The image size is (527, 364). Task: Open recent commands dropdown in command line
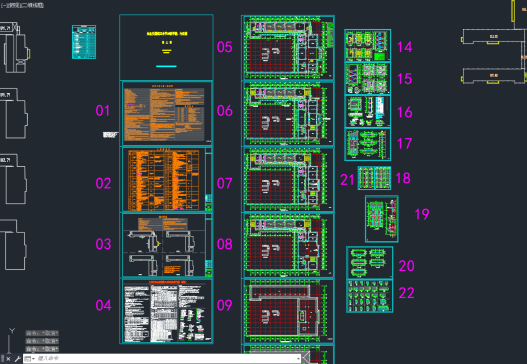[30, 359]
